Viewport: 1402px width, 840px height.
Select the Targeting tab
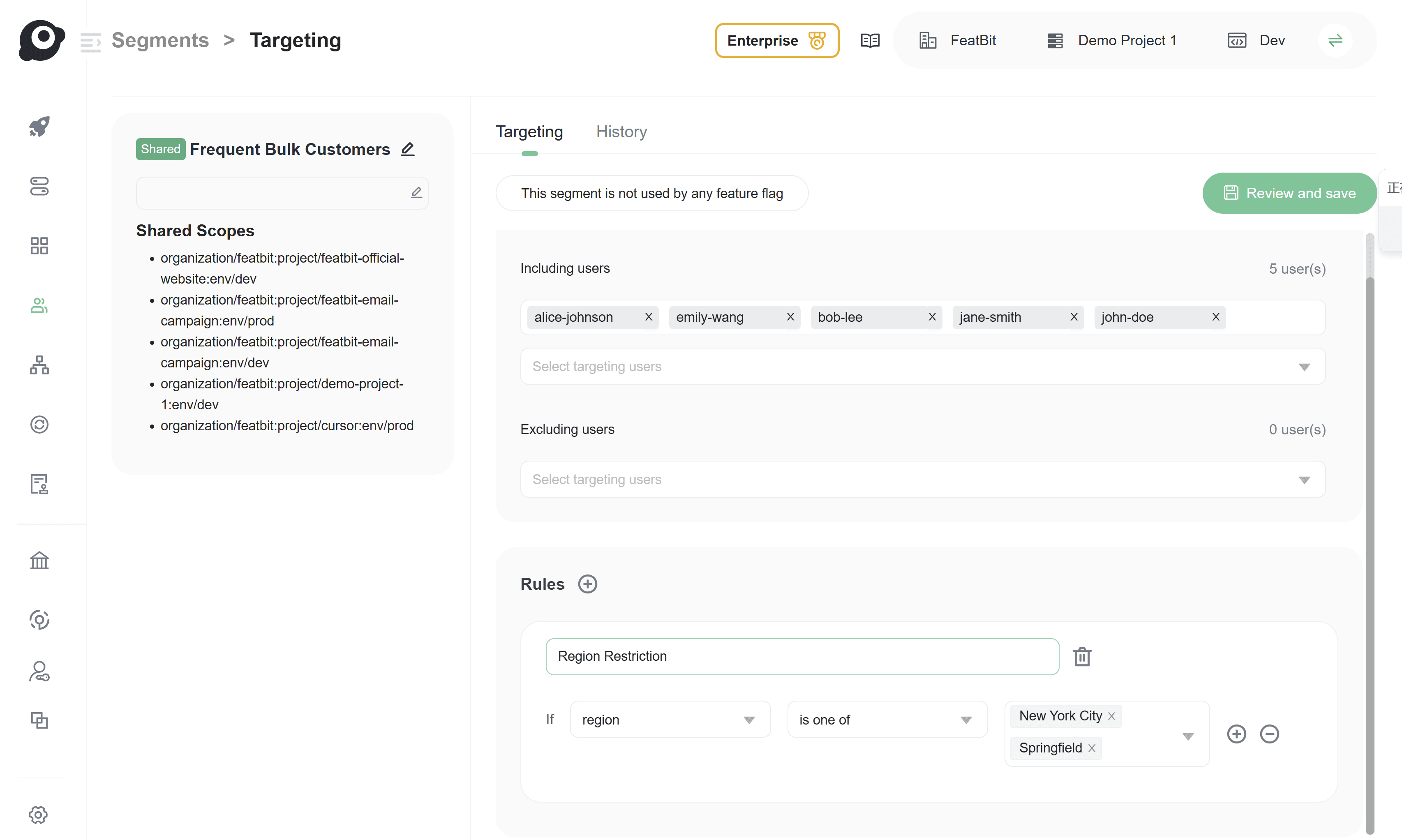point(529,132)
